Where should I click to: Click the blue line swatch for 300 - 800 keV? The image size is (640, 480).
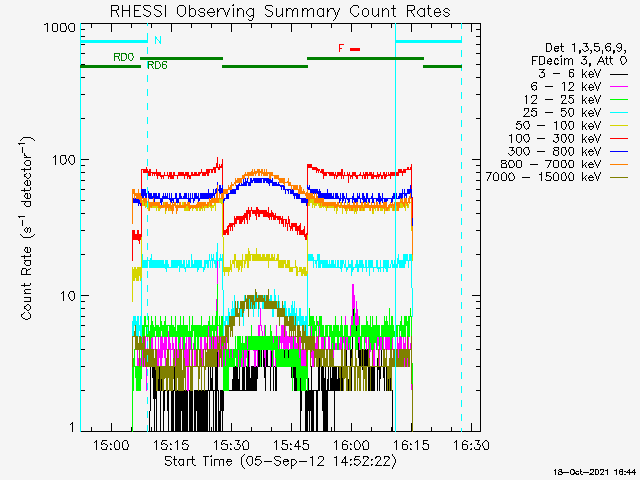[619, 151]
